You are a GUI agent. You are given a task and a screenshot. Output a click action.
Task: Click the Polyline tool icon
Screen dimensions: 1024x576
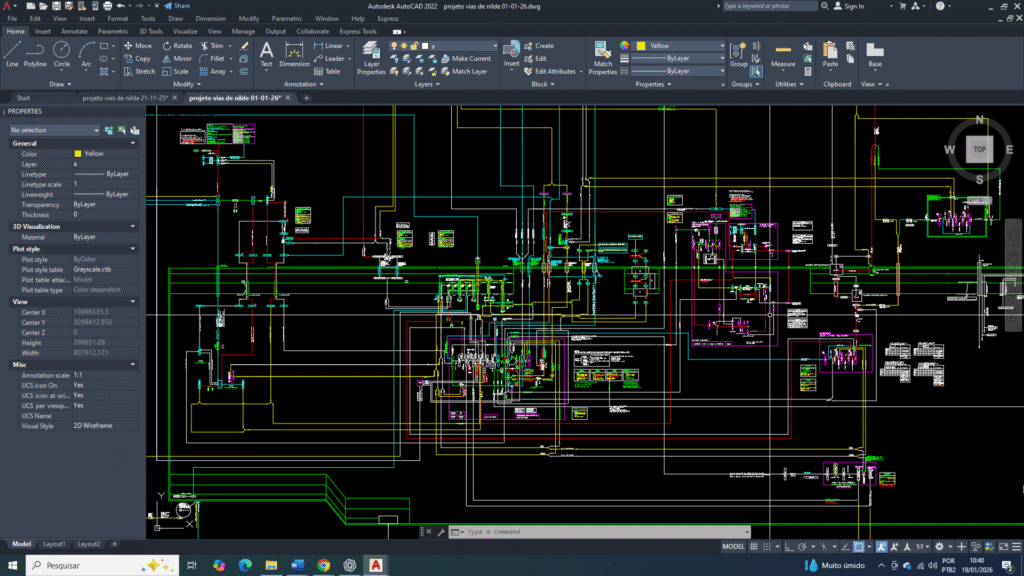(x=35, y=52)
